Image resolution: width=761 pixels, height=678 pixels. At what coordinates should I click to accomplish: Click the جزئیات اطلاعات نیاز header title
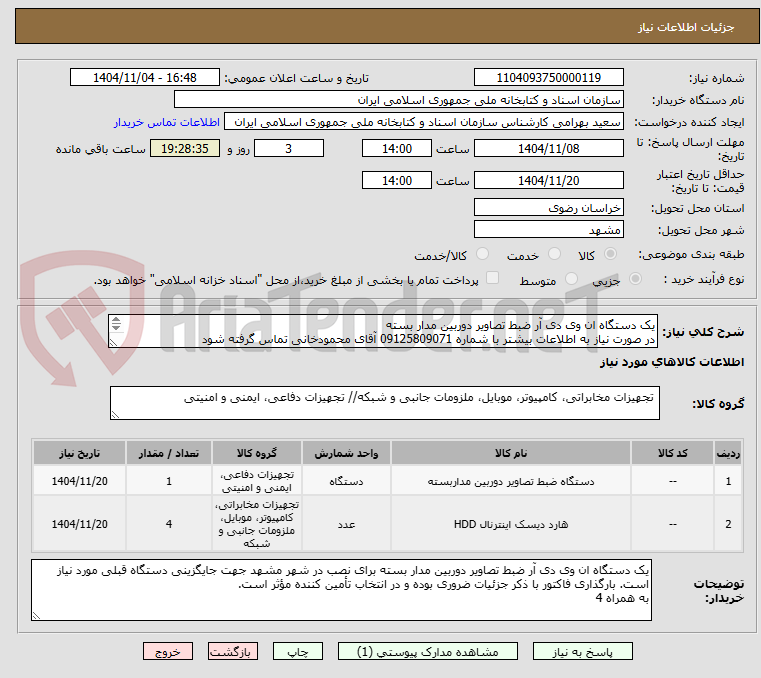[685, 27]
